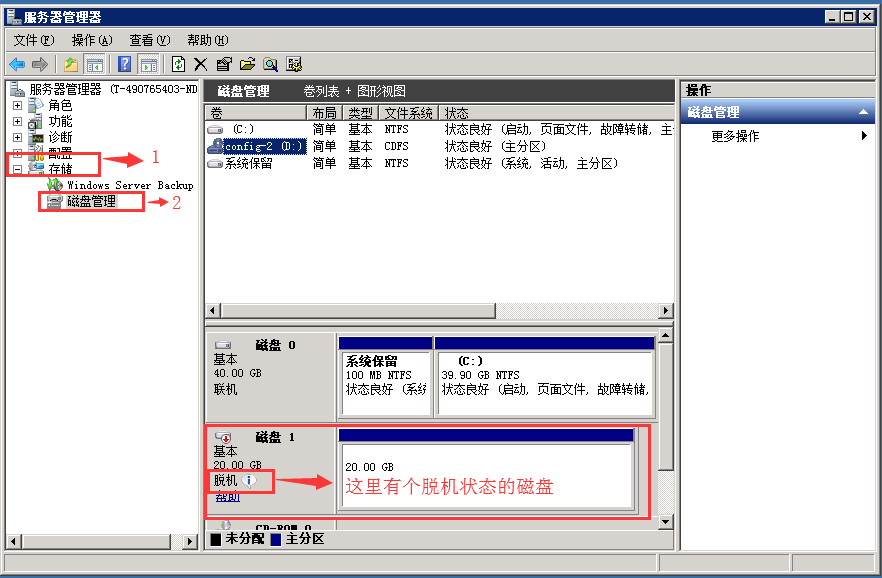Viewport: 882px width, 578px height.
Task: Click the magnifier search icon in the toolbar
Action: click(x=272, y=63)
